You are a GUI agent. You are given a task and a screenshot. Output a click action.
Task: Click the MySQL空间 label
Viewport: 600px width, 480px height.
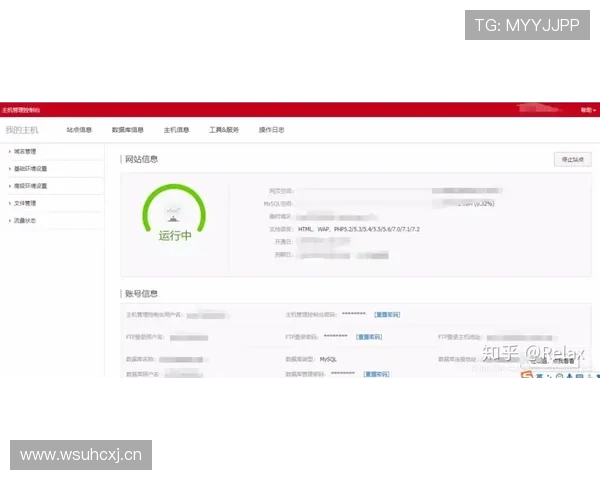point(278,204)
